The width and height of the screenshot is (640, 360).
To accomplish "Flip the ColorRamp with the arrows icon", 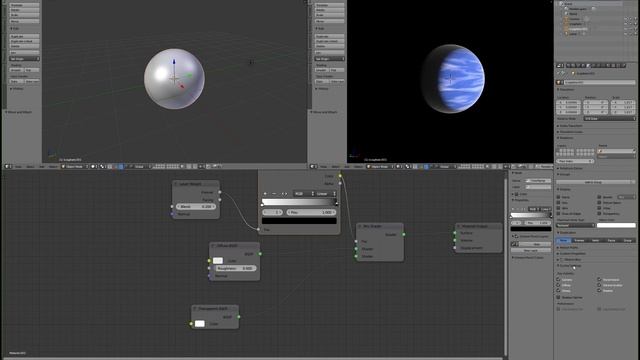I will pyautogui.click(x=284, y=193).
